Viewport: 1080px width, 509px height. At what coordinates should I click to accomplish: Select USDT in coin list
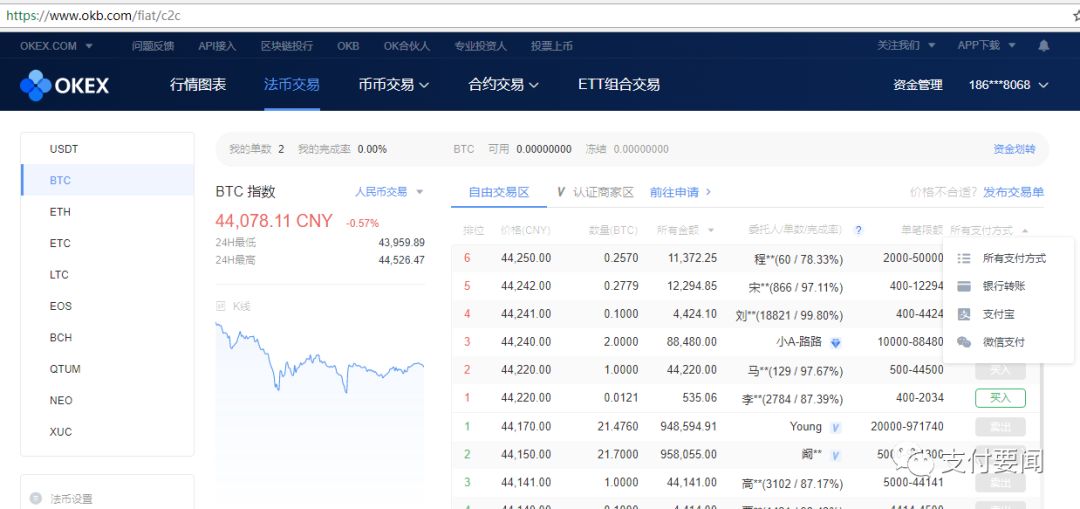[x=107, y=149]
